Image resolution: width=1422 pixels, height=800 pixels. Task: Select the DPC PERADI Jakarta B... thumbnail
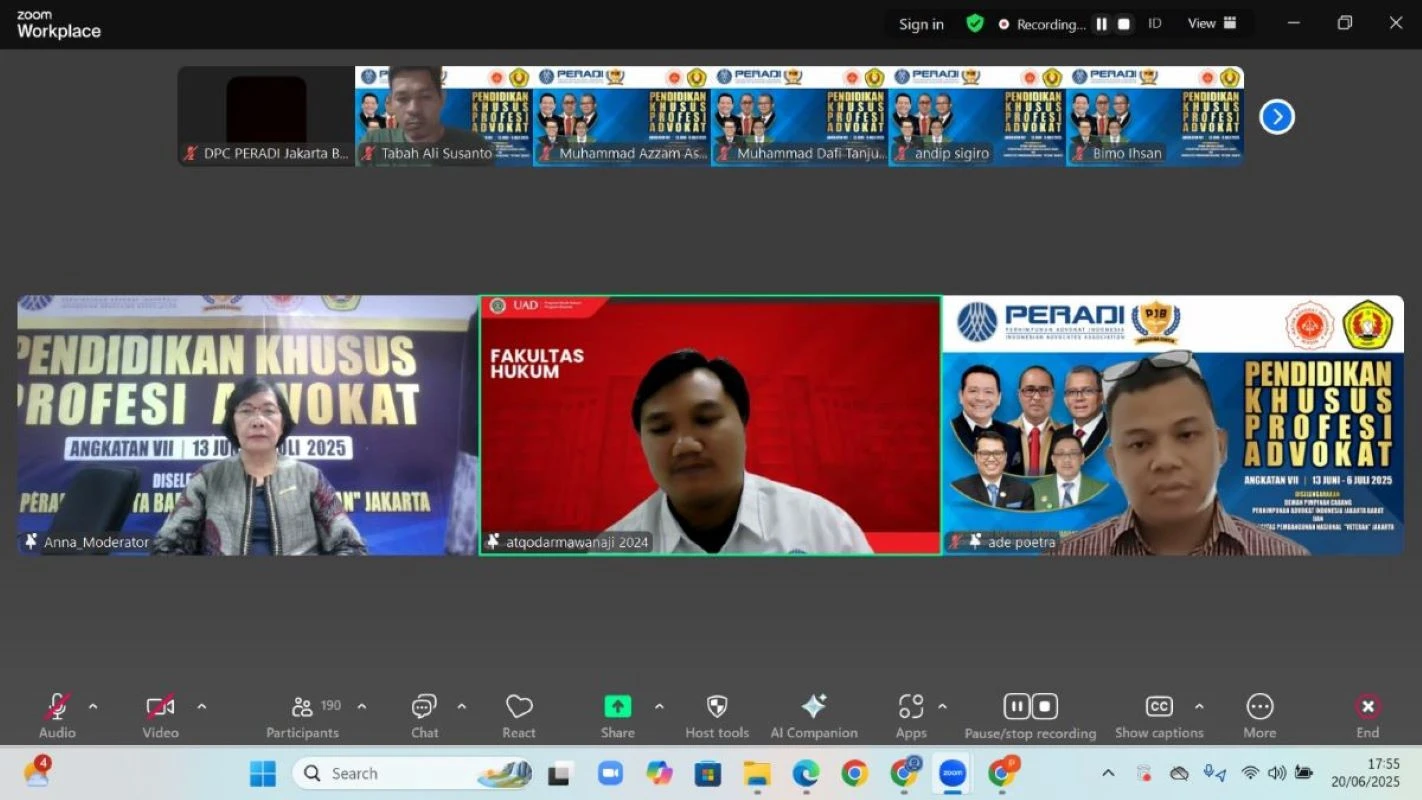point(266,116)
